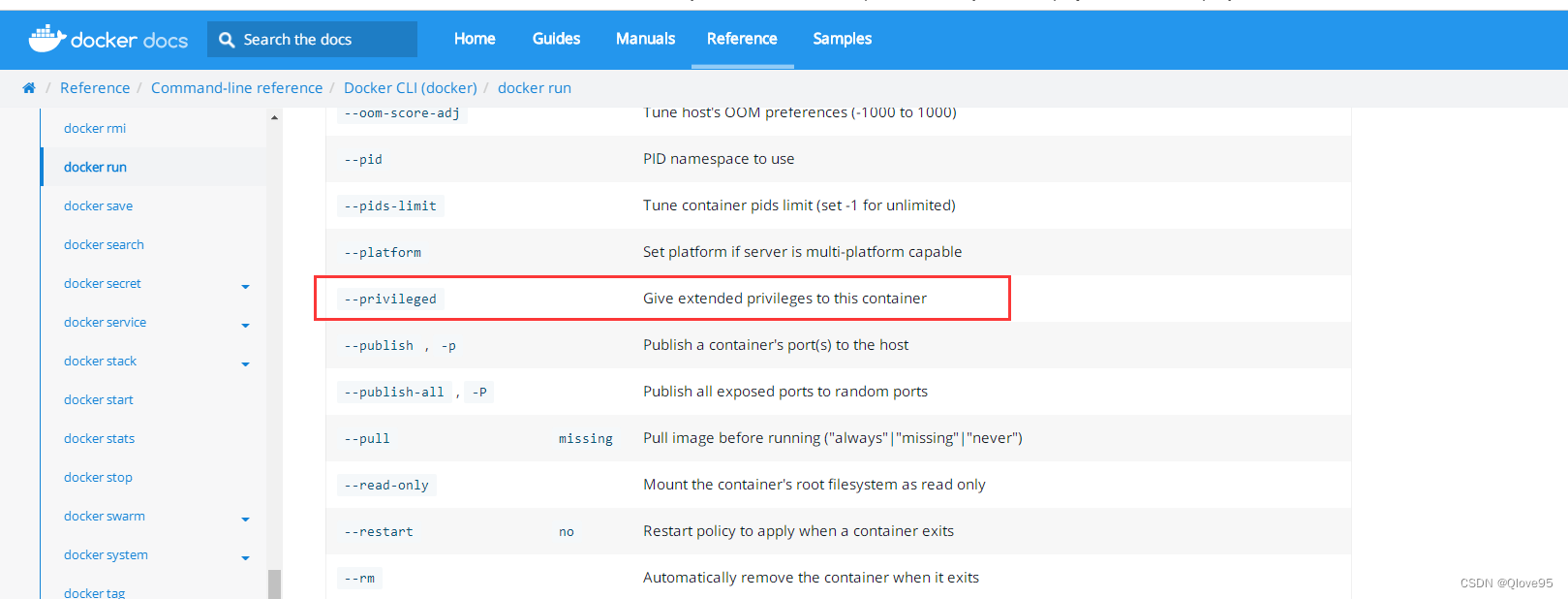Focus the Search the docs field
Screen dimensions: 1568x599
click(312, 40)
